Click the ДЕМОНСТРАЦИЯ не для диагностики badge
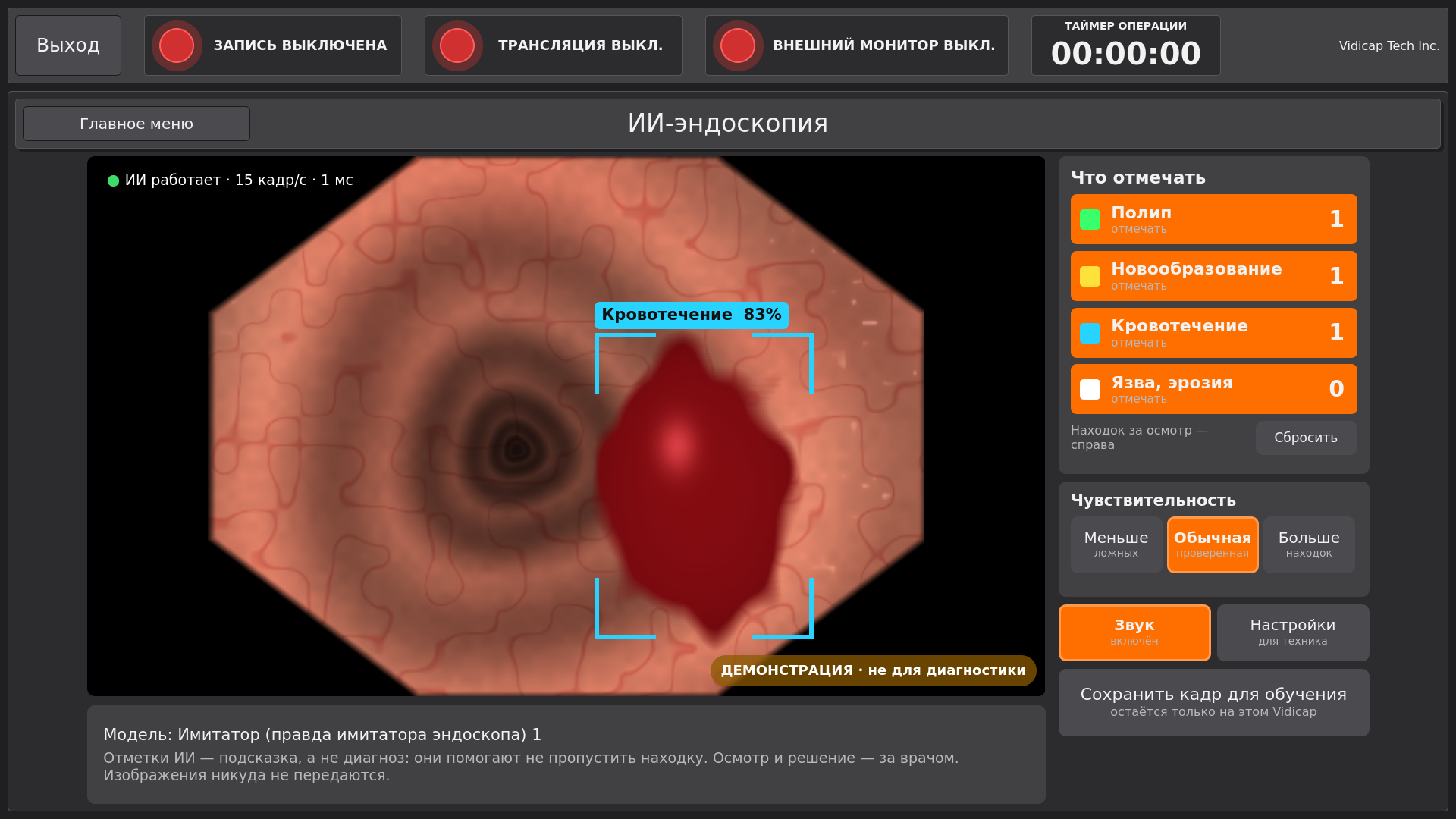This screenshot has width=1456, height=819. pyautogui.click(x=873, y=670)
